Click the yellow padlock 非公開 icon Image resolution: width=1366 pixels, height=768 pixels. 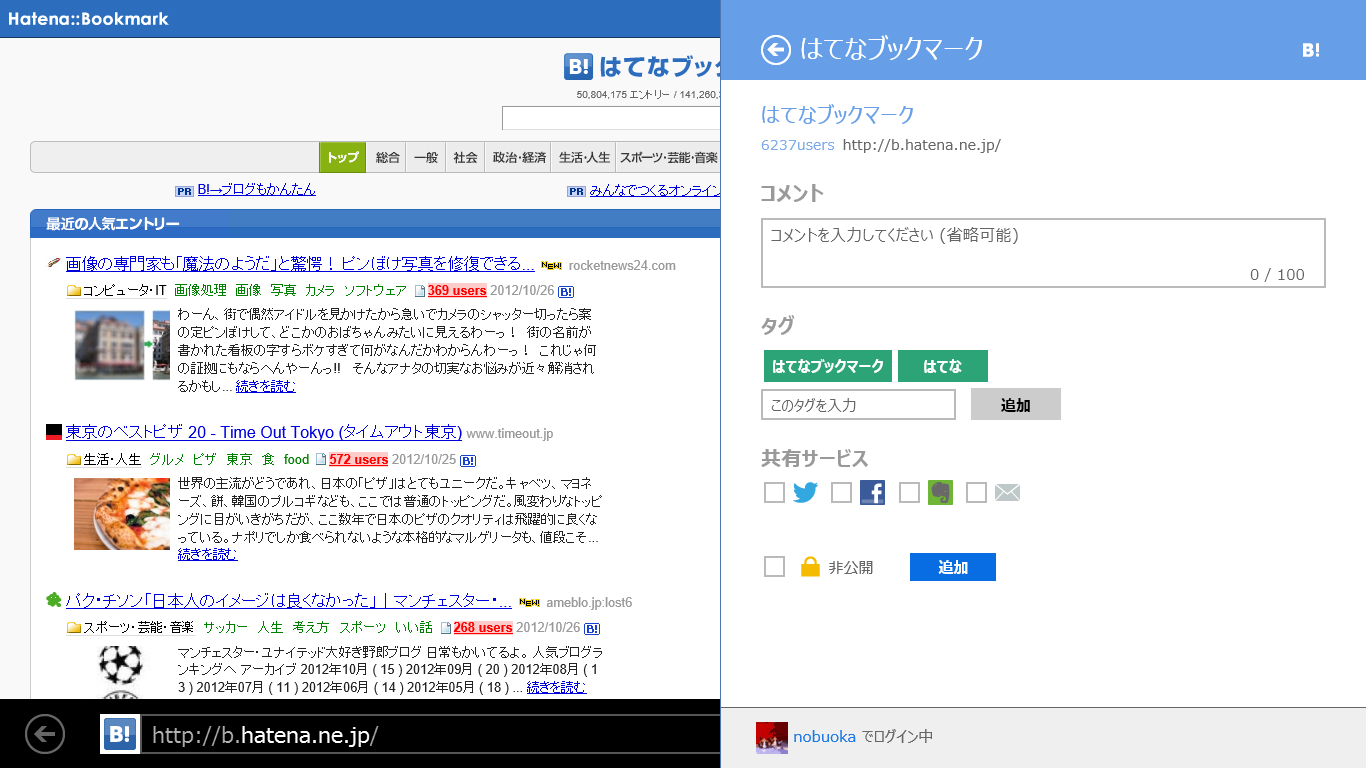click(810, 567)
